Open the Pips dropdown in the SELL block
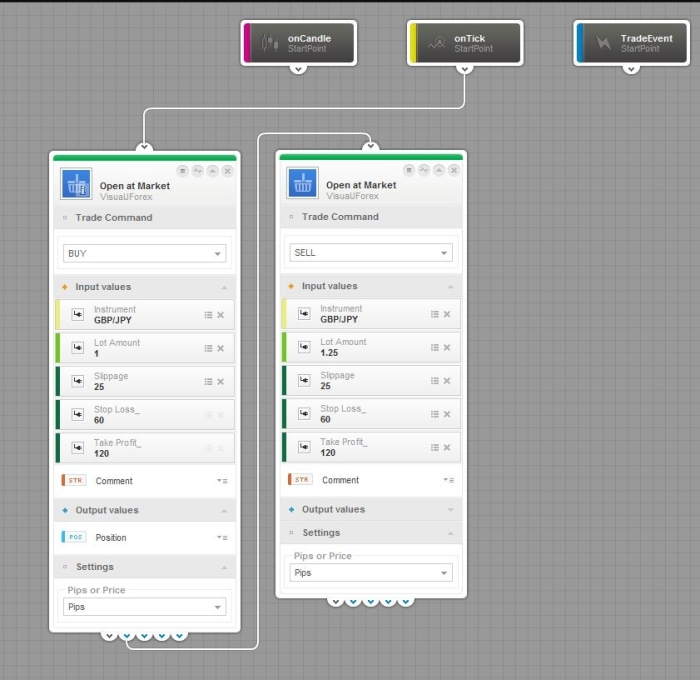 pos(371,572)
